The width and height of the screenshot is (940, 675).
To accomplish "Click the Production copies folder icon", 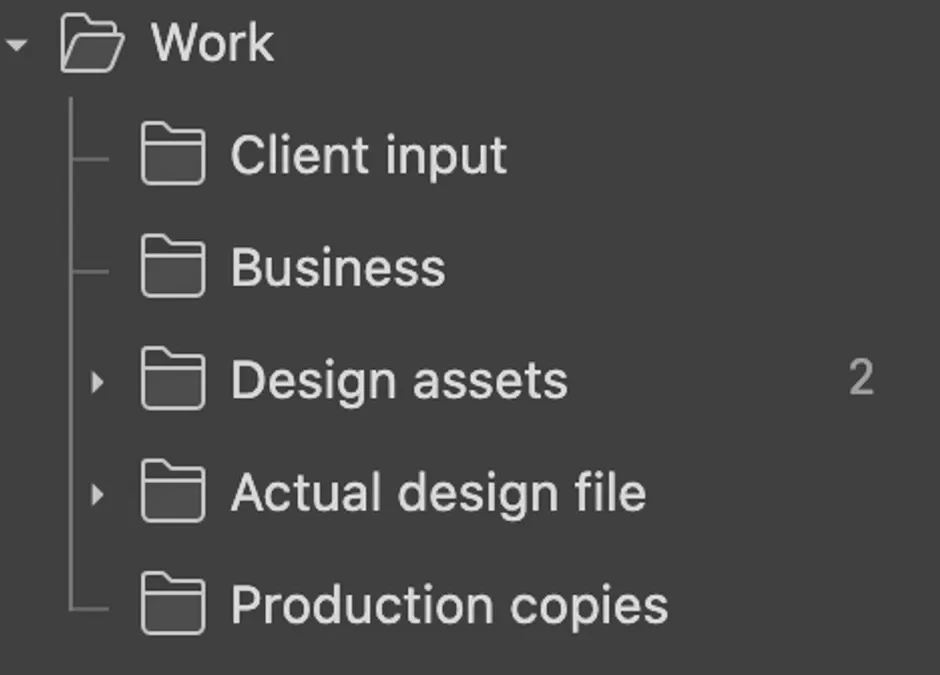I will 173,604.
